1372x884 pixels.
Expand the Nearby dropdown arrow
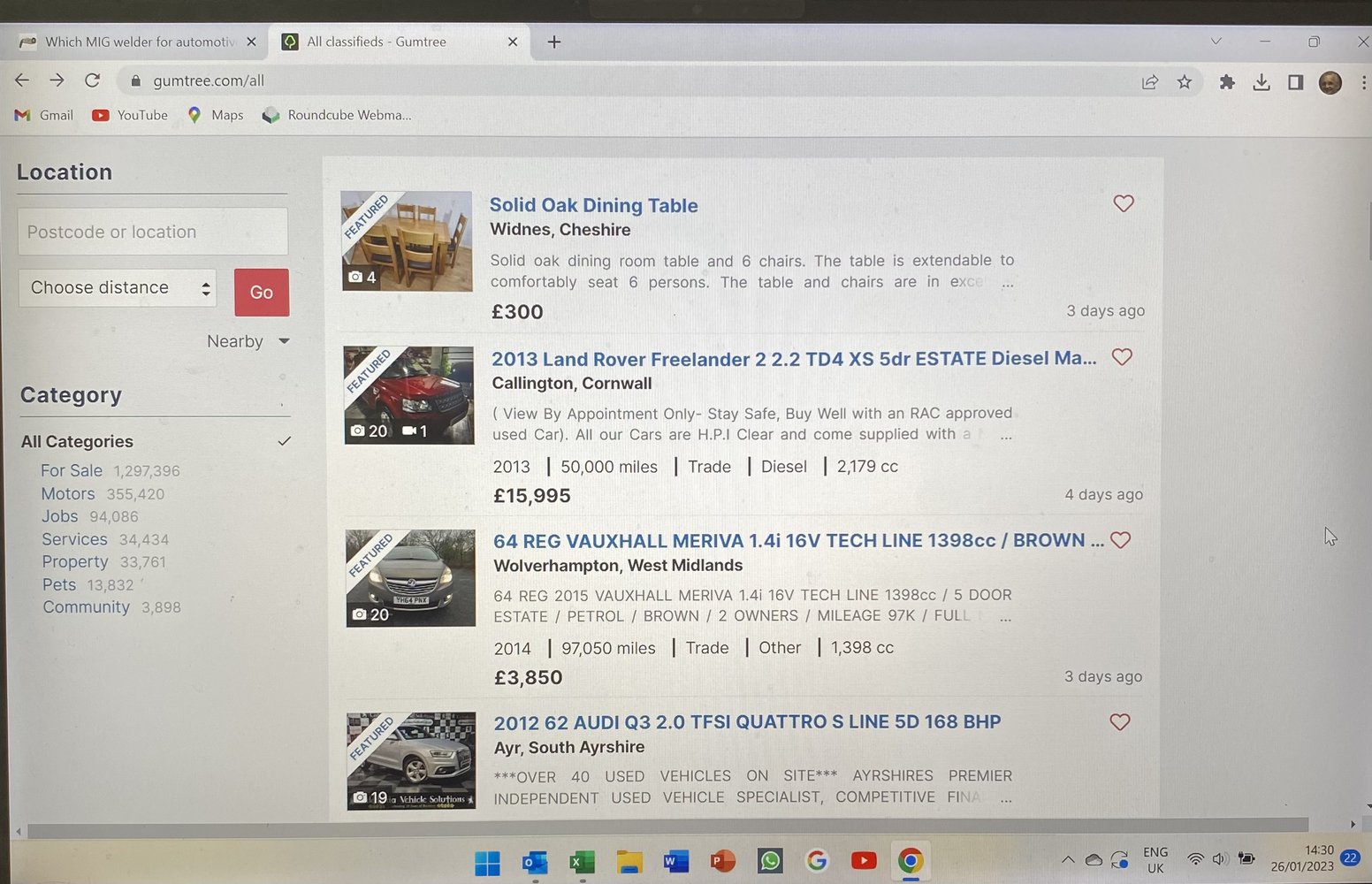[284, 341]
